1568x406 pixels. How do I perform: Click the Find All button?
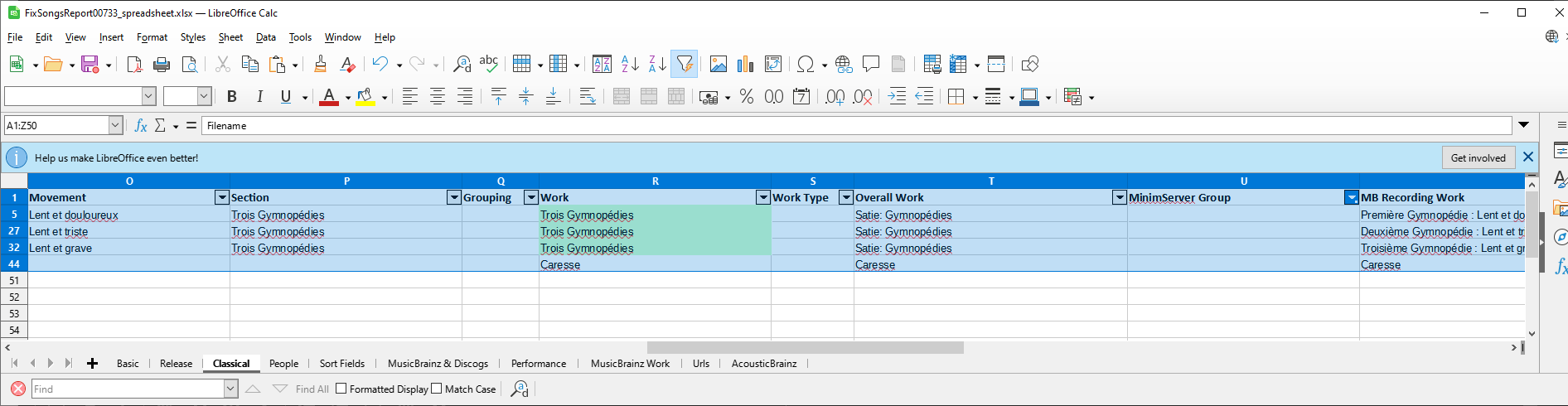pos(312,389)
